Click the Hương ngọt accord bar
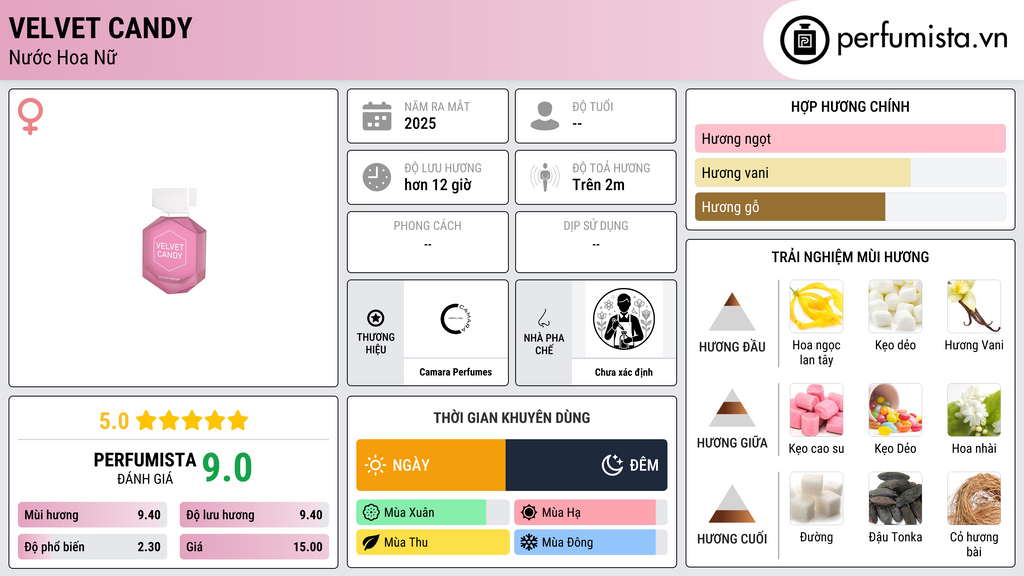Image resolution: width=1024 pixels, height=576 pixels. (x=850, y=138)
